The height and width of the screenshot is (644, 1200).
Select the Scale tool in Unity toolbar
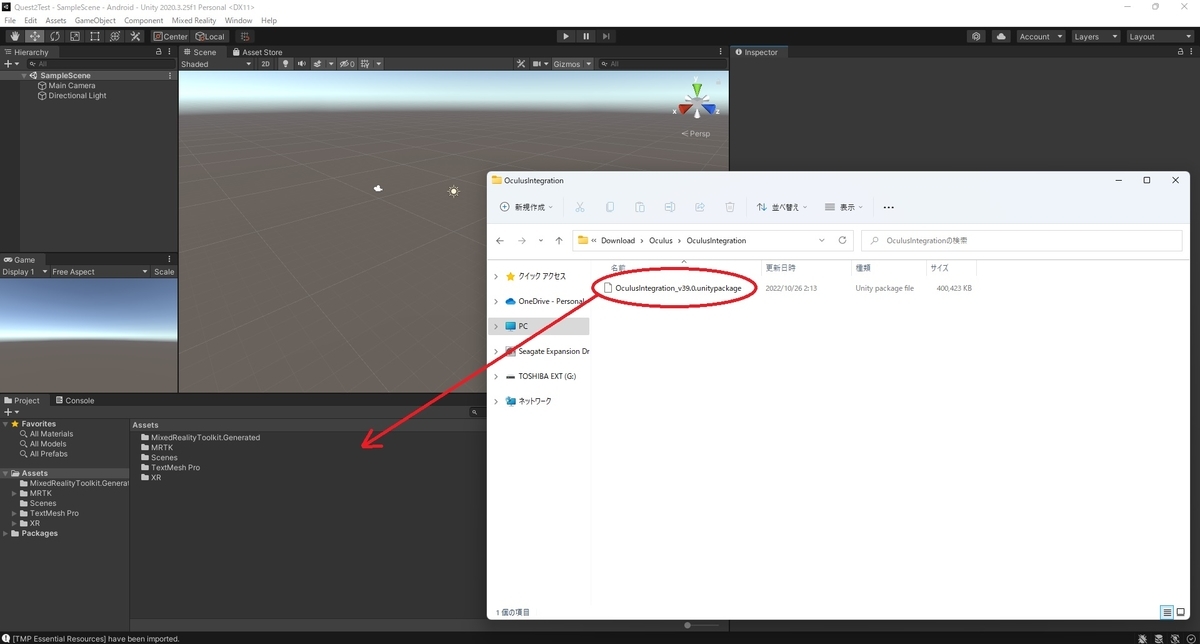[x=74, y=36]
